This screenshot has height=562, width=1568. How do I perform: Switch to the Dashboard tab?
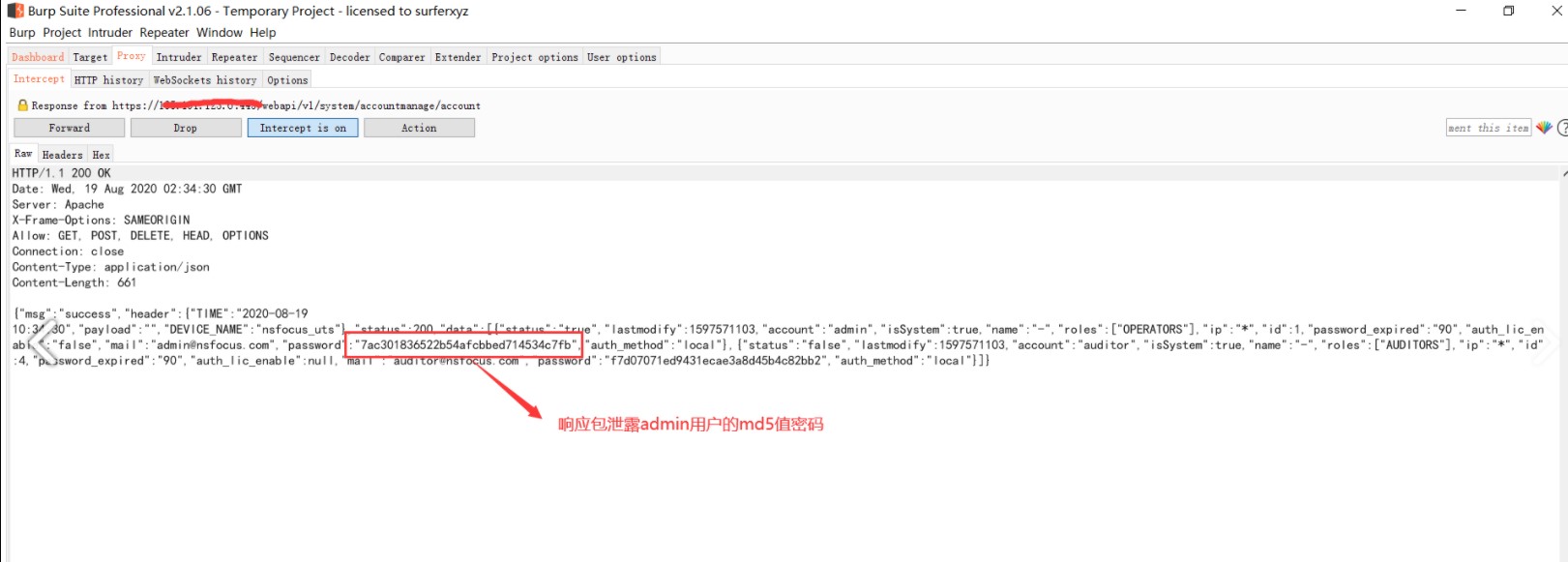click(38, 57)
